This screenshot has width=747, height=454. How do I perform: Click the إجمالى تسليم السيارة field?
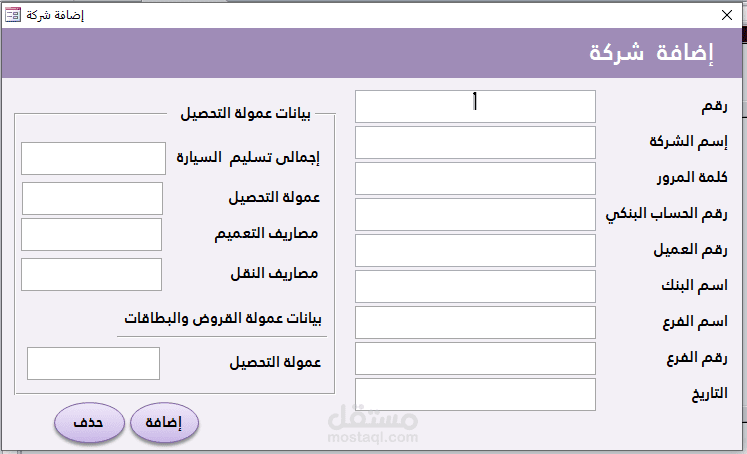93,158
